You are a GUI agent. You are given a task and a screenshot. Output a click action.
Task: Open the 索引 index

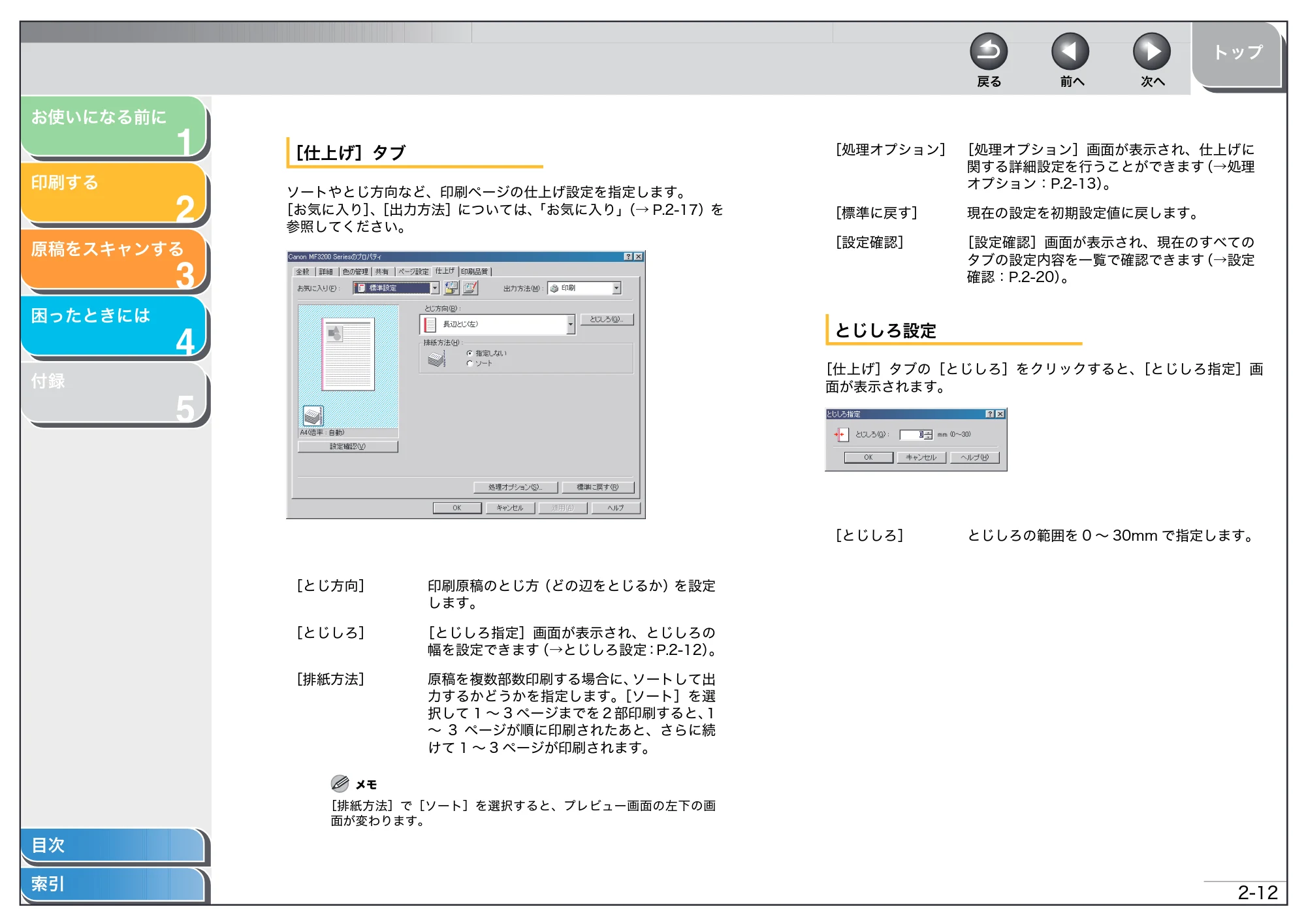coord(114,884)
